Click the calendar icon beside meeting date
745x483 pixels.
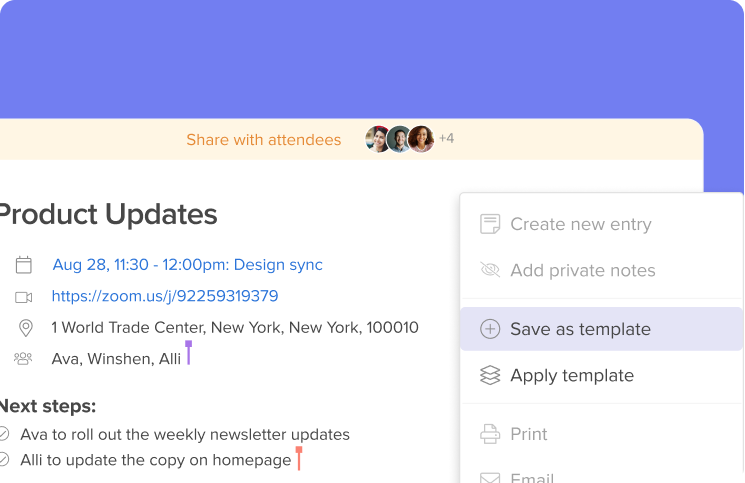tap(24, 265)
